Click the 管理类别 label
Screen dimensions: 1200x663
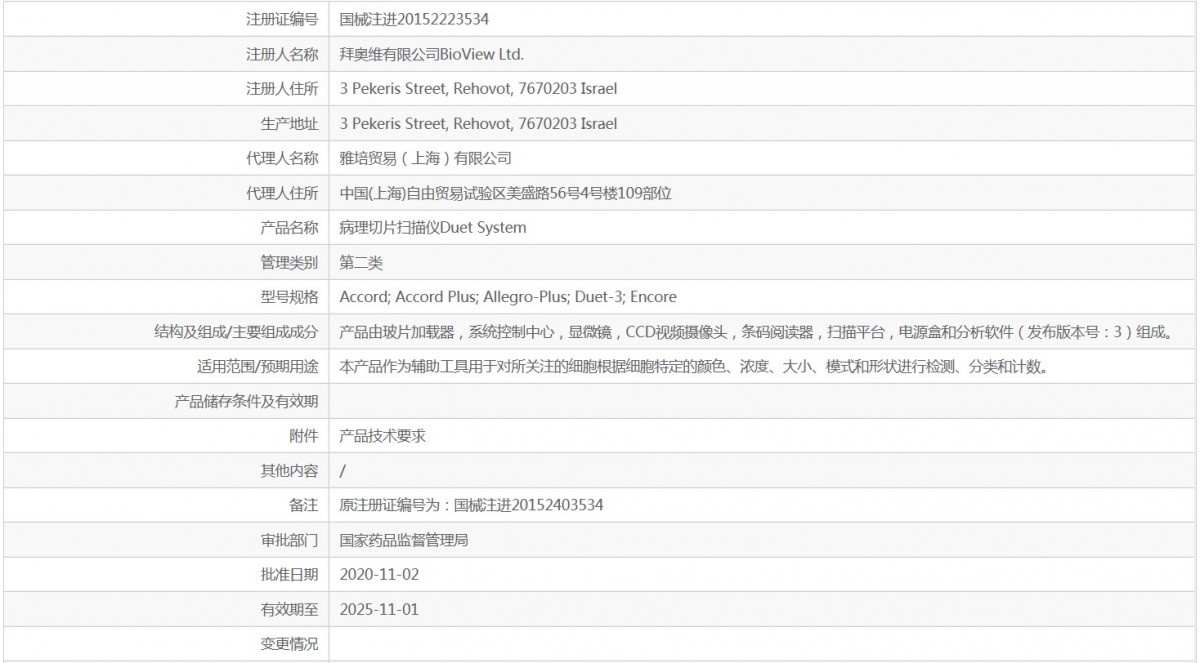click(289, 263)
